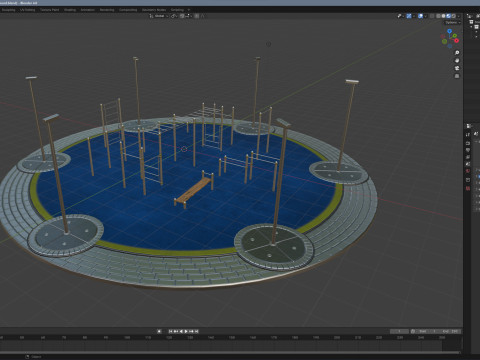Click the zoom view magnifier icon
The height and width of the screenshot is (360, 480).
point(457,53)
